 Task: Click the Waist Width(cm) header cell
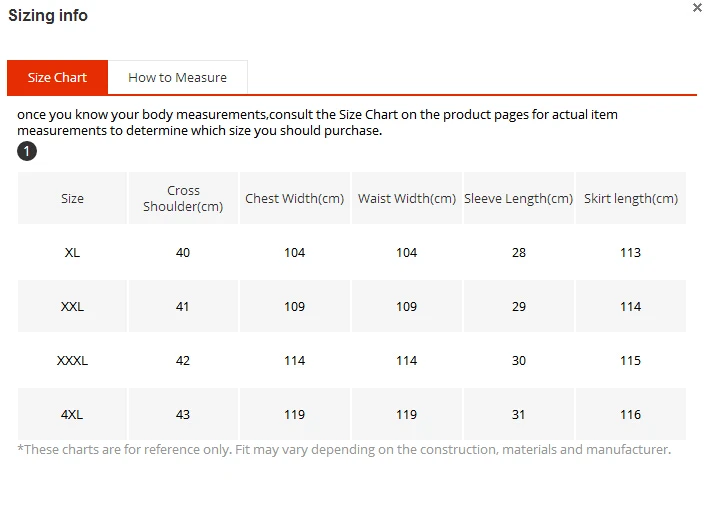pos(406,198)
